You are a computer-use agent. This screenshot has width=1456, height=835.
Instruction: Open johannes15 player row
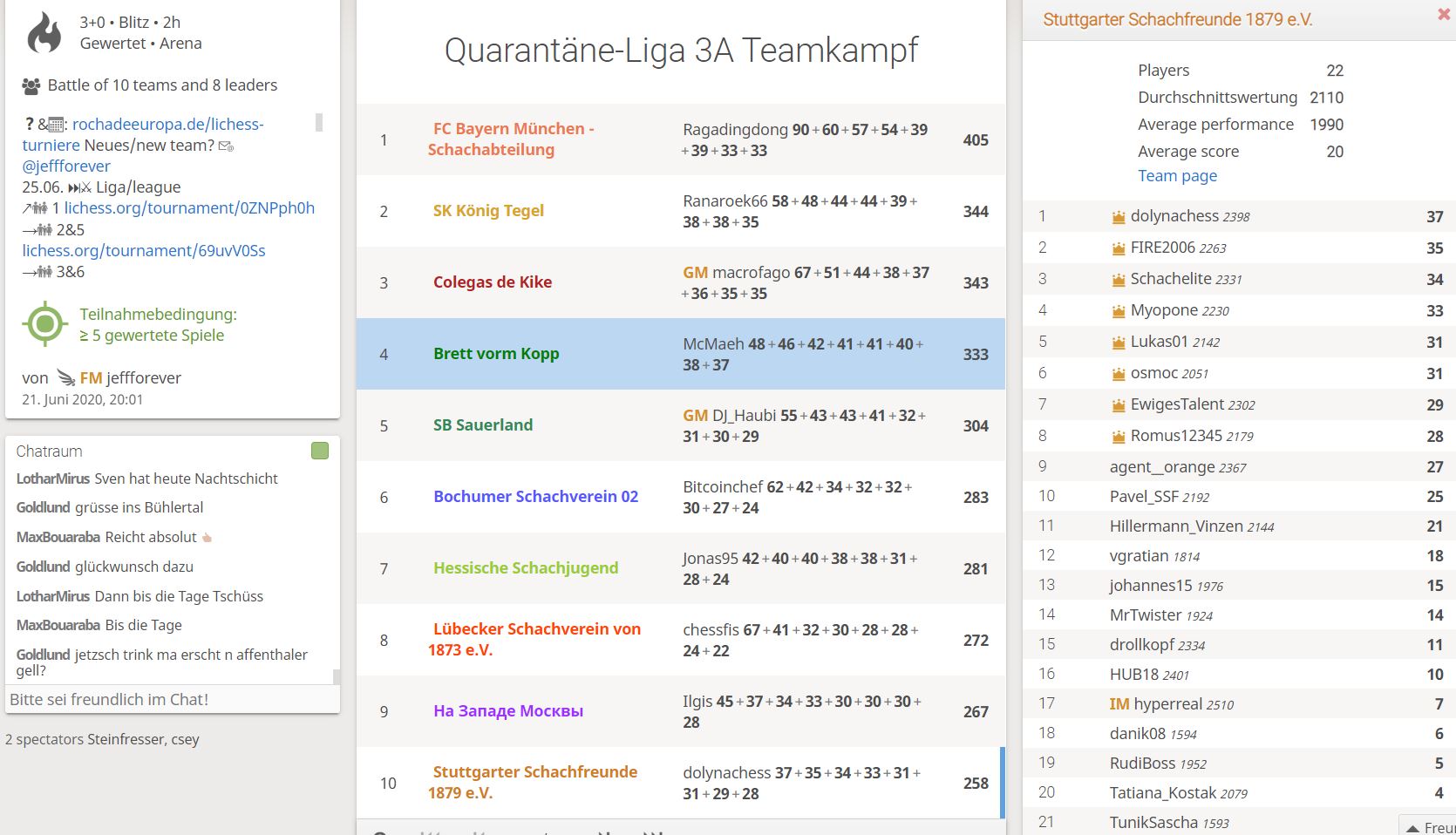click(1239, 585)
